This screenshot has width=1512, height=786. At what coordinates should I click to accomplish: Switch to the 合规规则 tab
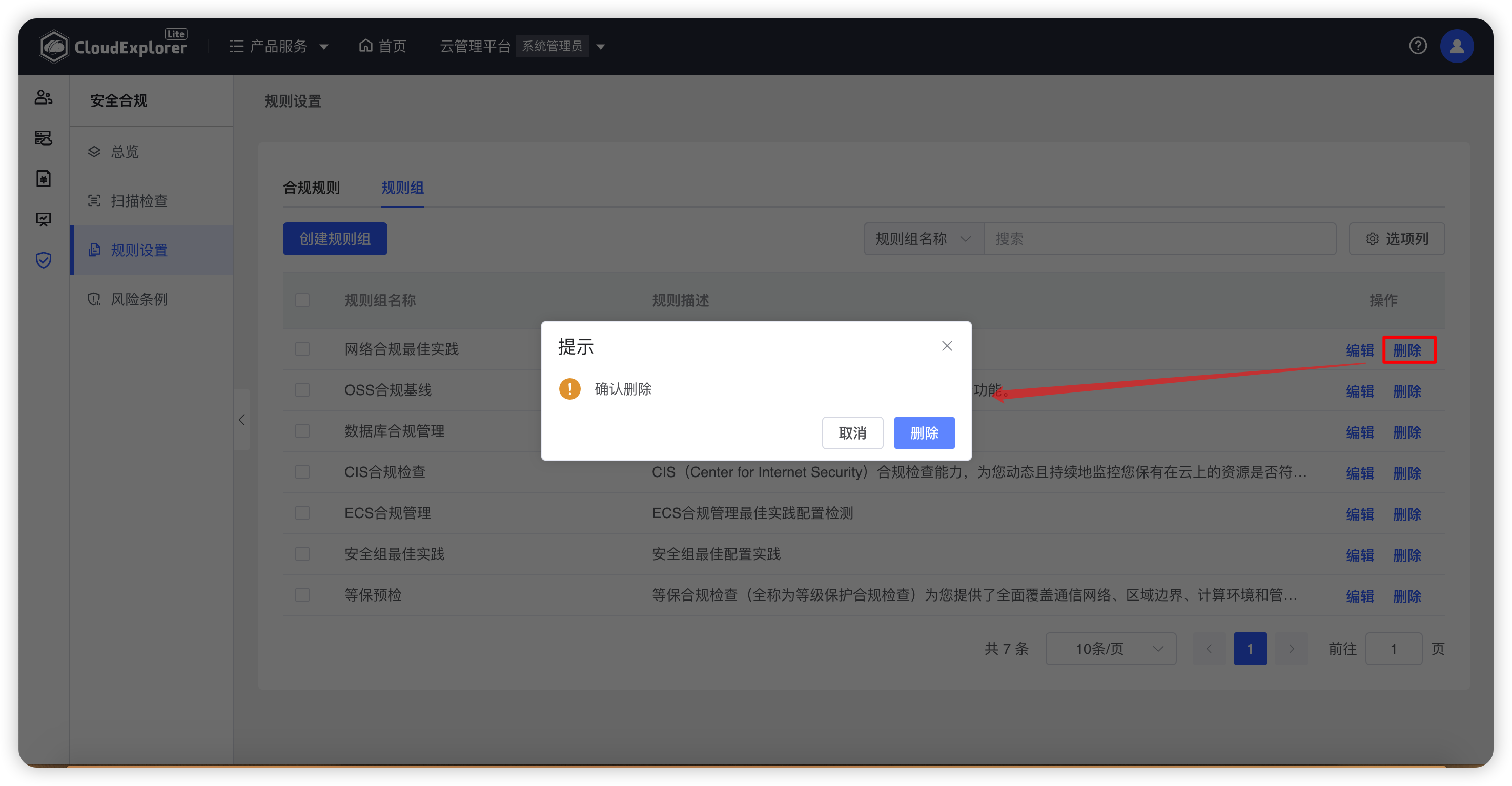coord(312,188)
